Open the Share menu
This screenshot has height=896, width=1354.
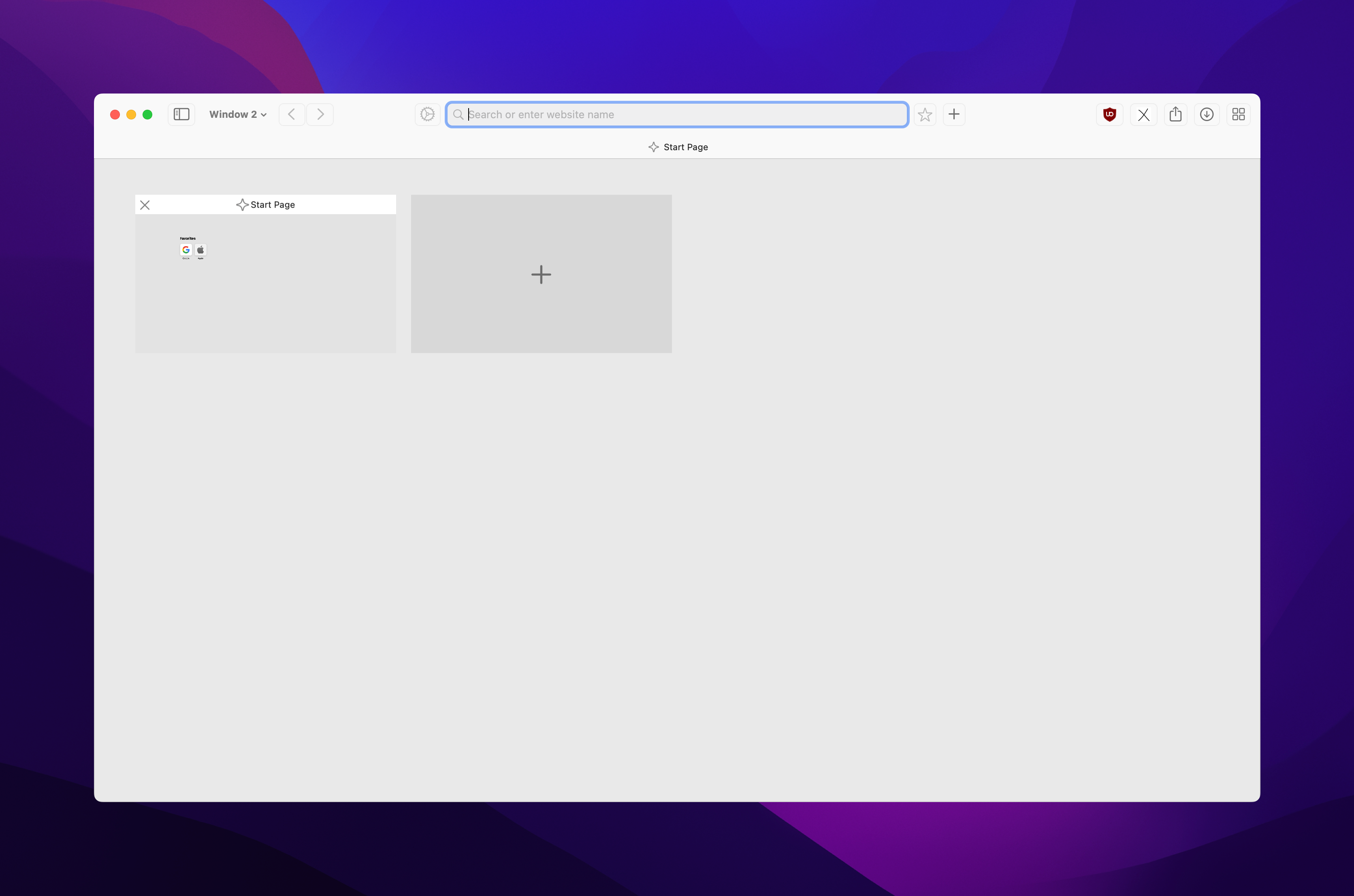1175,114
